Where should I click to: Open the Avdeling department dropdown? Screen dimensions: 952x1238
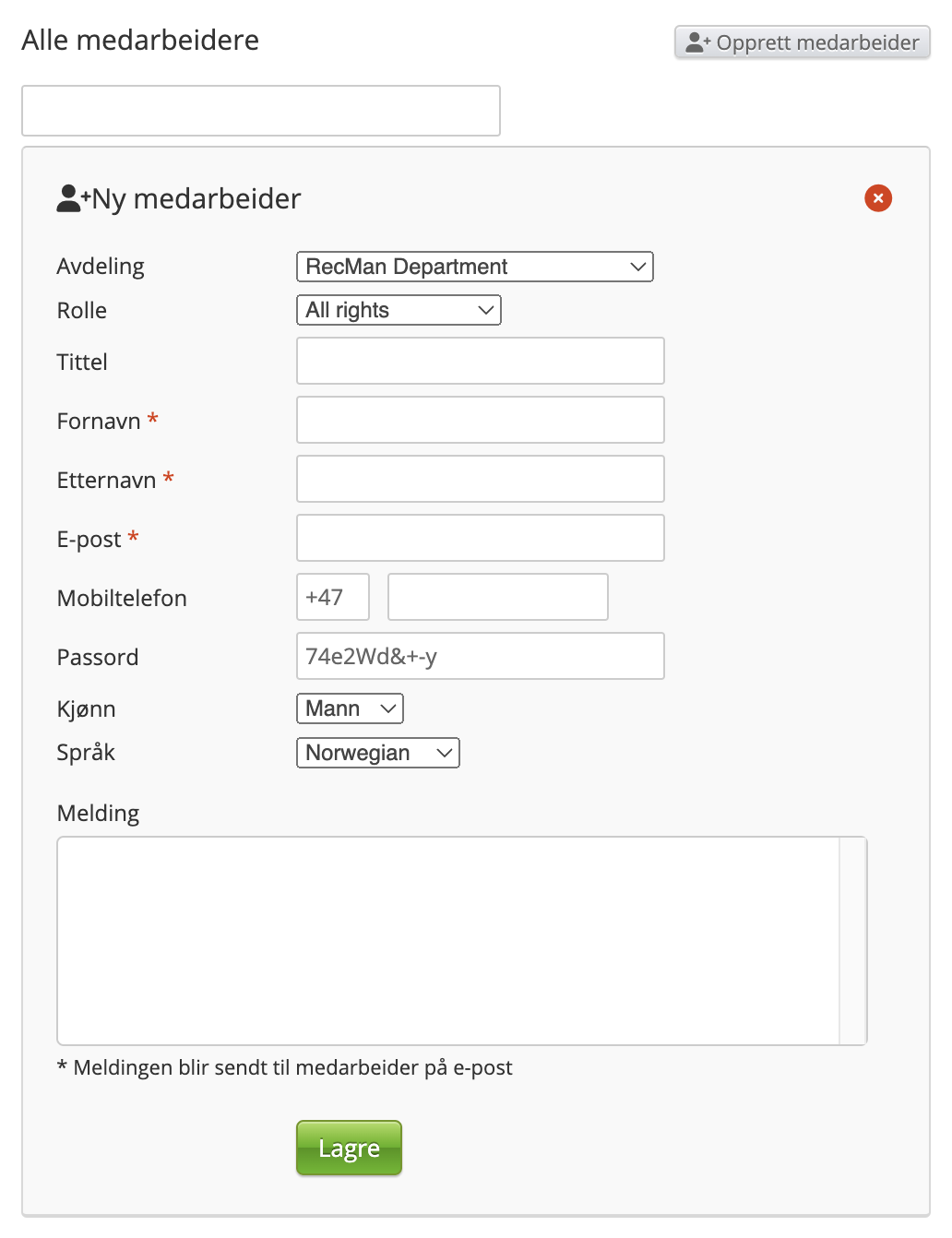click(x=474, y=267)
